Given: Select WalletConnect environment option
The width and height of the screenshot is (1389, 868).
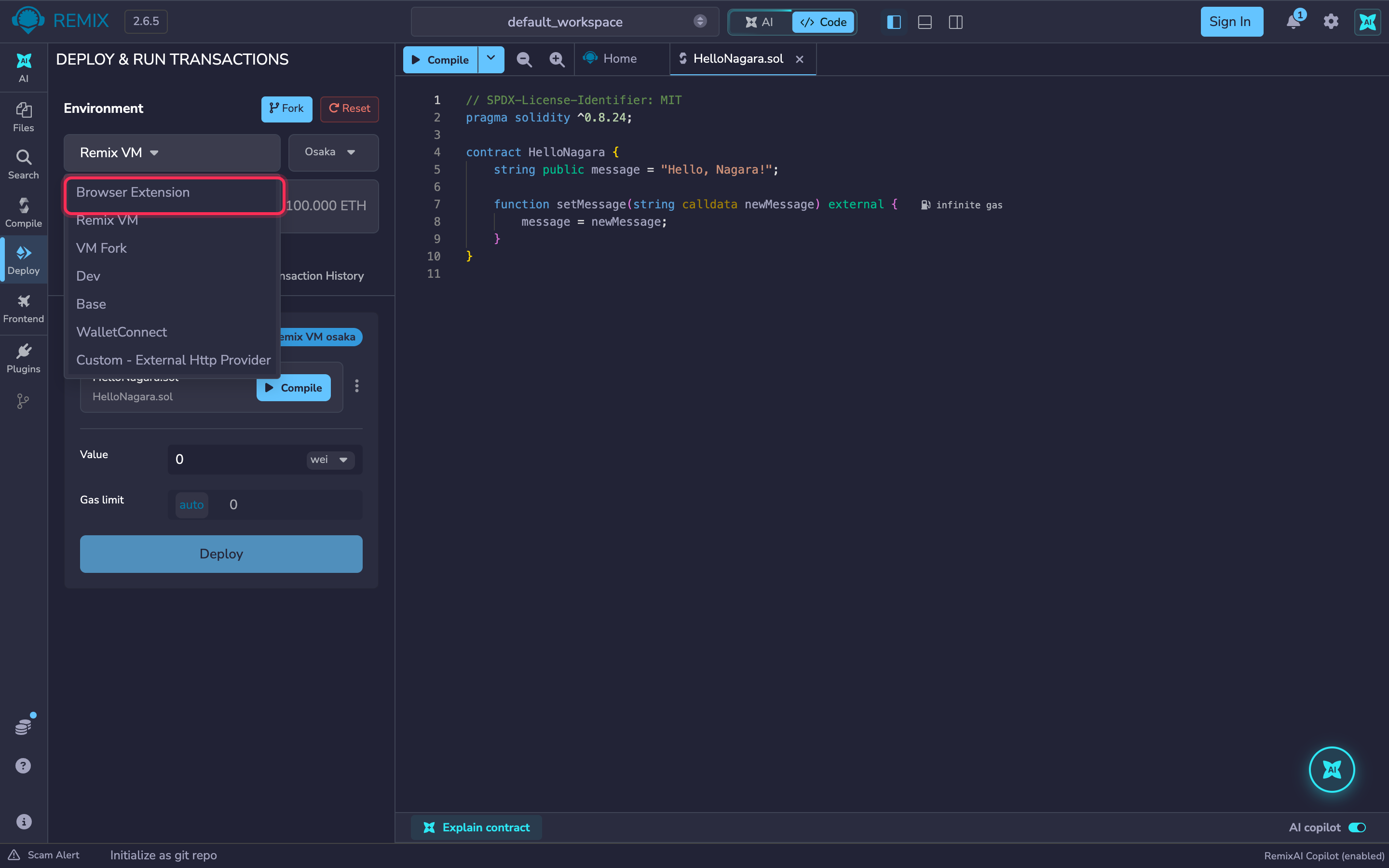Looking at the screenshot, I should point(172,332).
